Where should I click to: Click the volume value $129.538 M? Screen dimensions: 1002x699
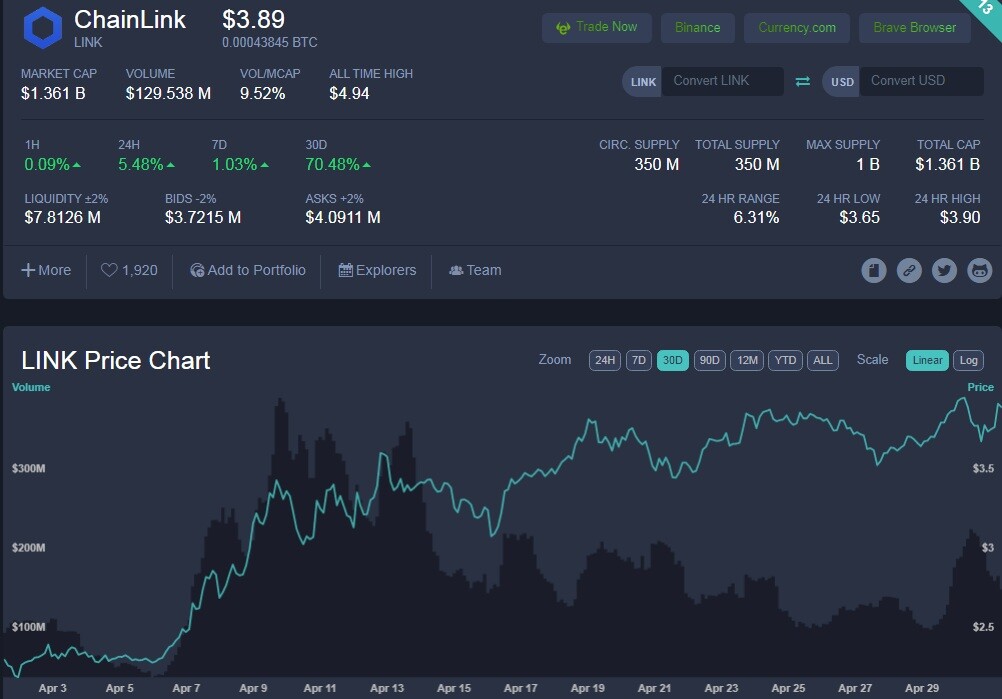point(168,93)
